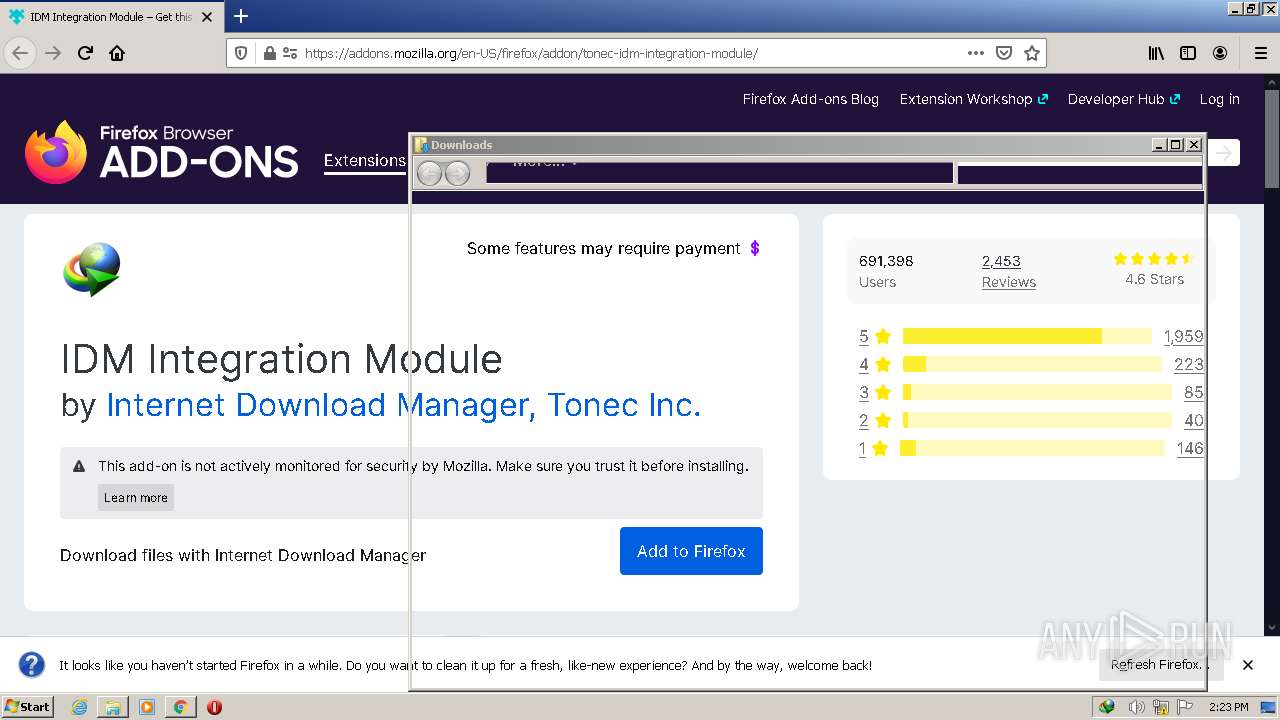
Task: Open tracking protection shield info
Action: click(241, 53)
